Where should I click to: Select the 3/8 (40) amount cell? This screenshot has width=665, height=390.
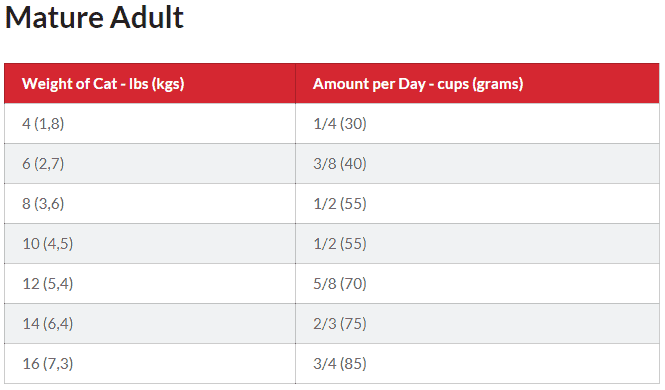[x=478, y=163]
